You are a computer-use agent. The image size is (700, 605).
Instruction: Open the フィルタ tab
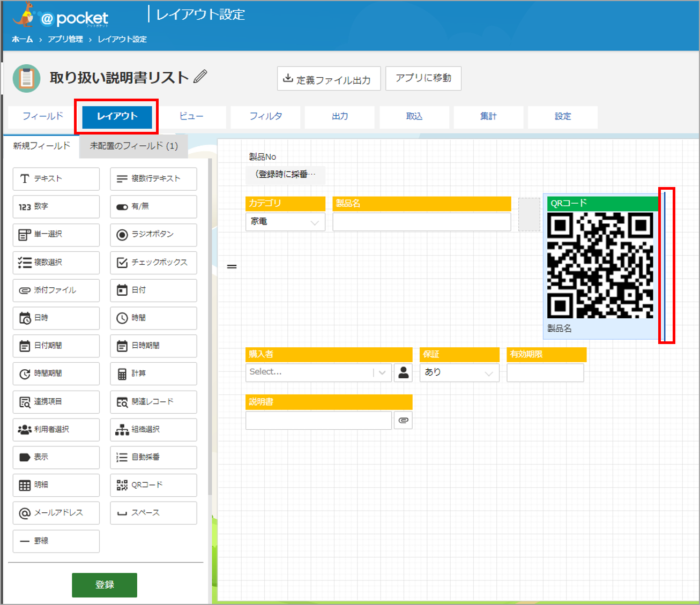pyautogui.click(x=266, y=117)
